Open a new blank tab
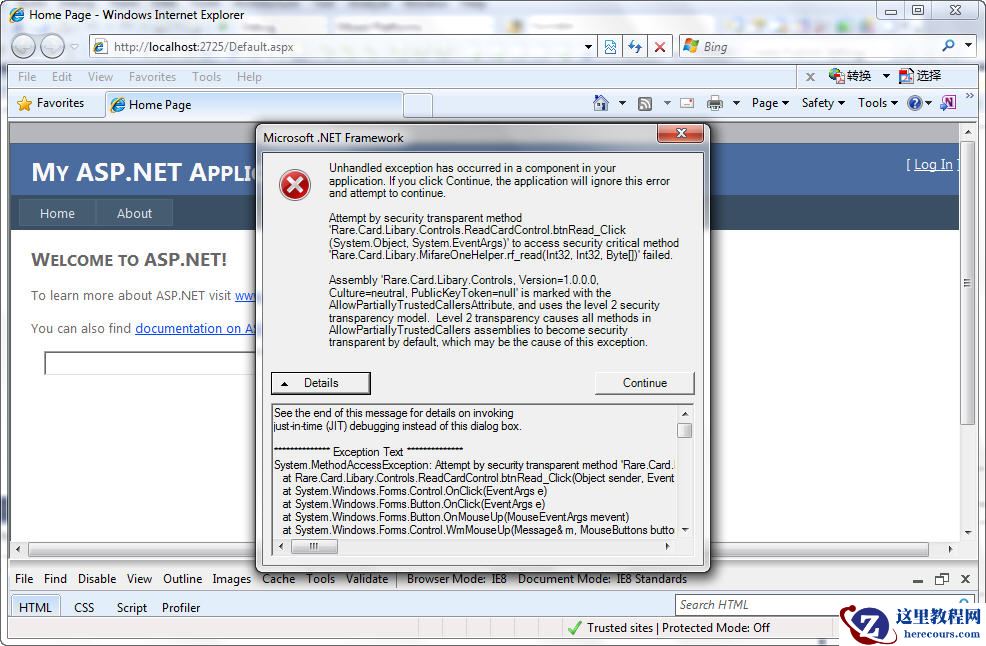The height and width of the screenshot is (646, 986). (x=418, y=104)
